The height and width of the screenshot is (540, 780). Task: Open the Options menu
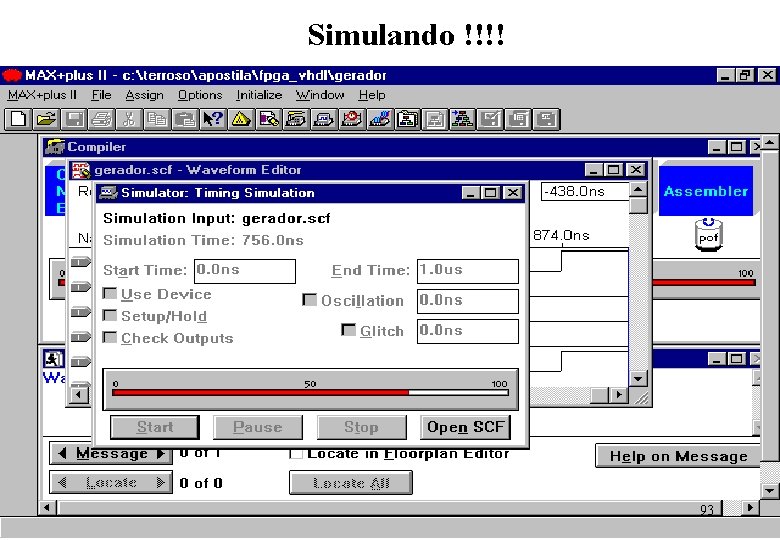point(200,95)
